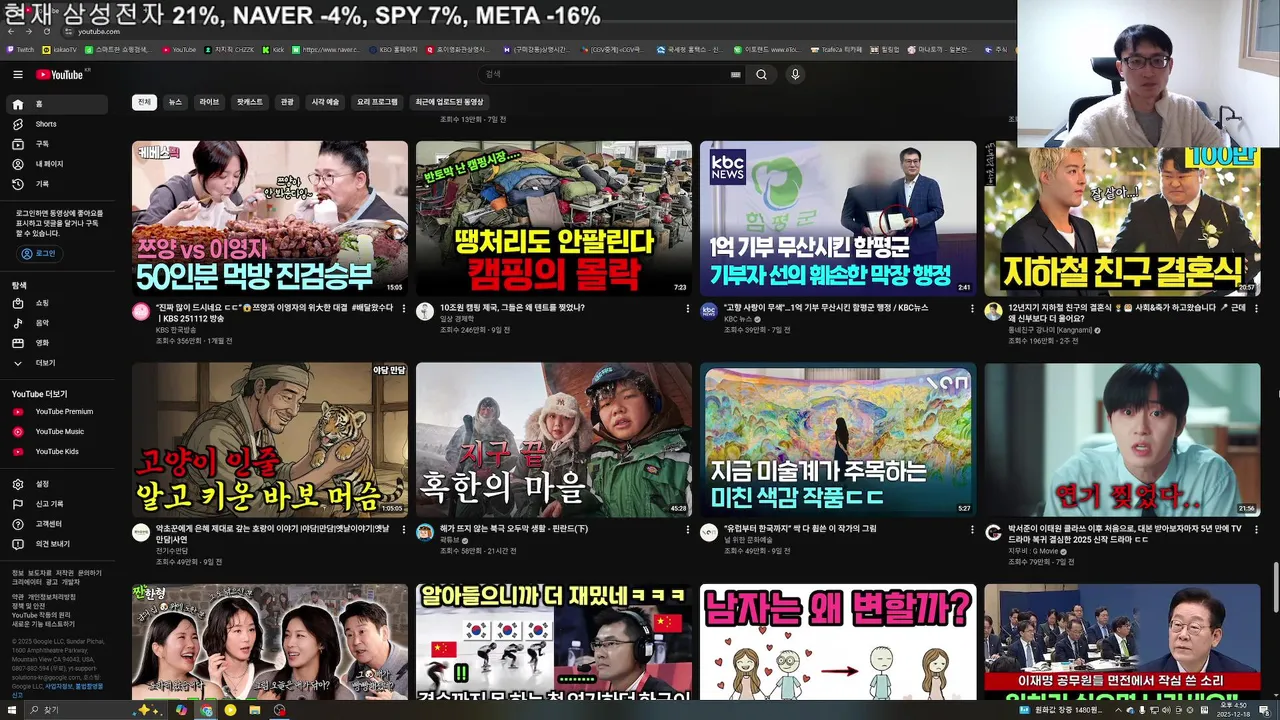Viewport: 1280px width, 720px height.
Task: Open 내 페이지 in sidebar
Action: click(x=57, y=164)
